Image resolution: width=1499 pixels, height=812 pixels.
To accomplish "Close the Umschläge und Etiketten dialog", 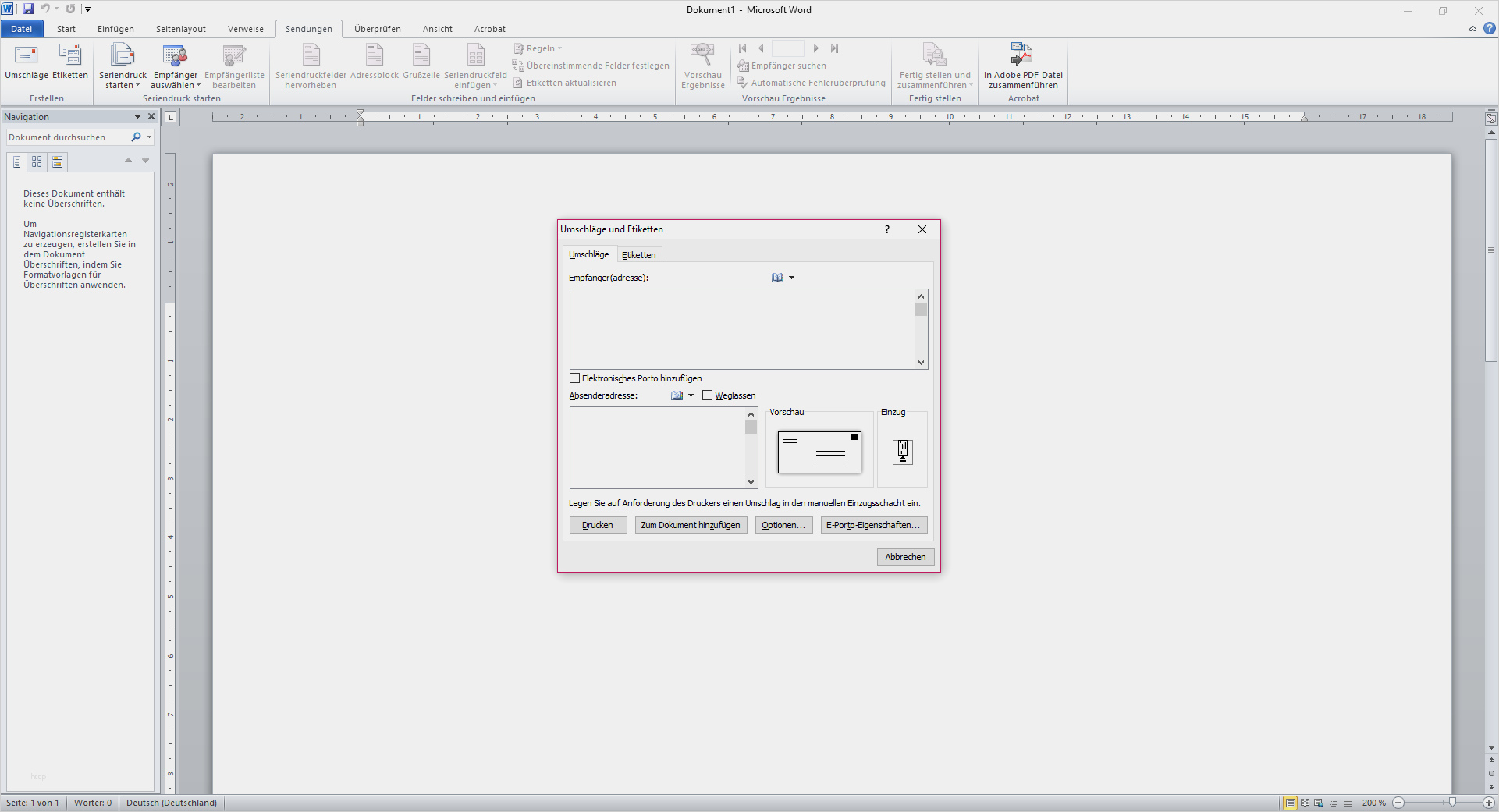I will pos(922,229).
